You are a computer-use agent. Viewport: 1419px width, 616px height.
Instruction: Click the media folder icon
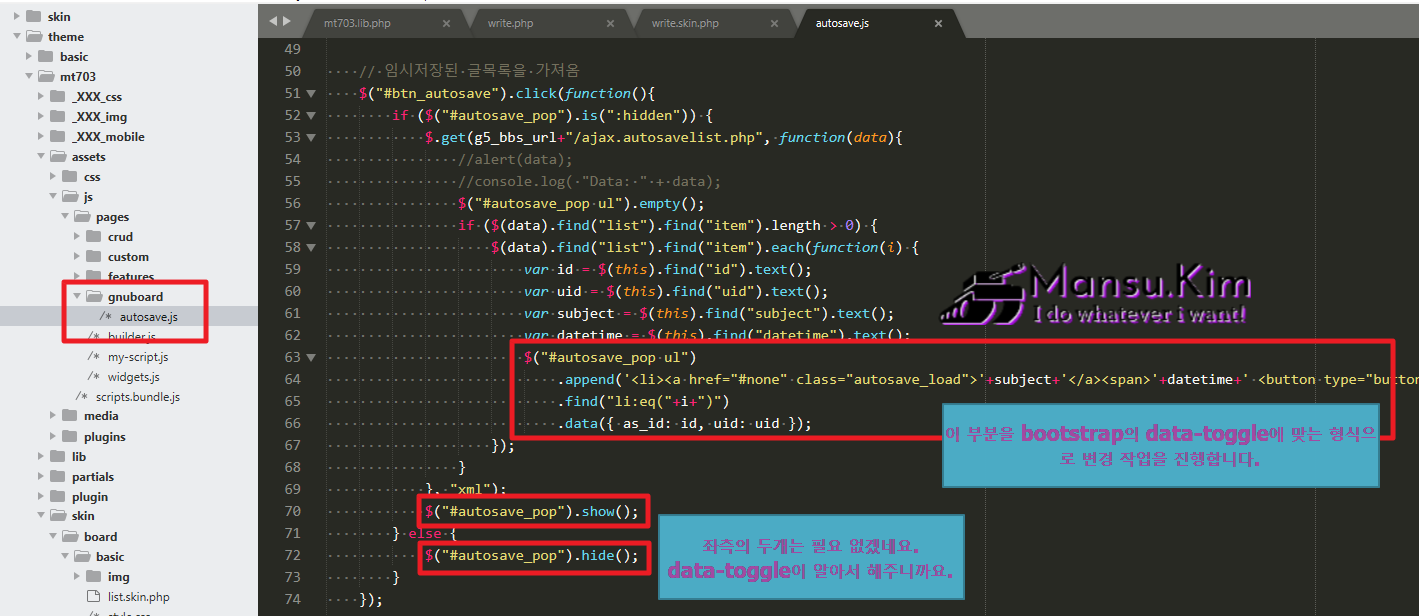click(x=70, y=416)
